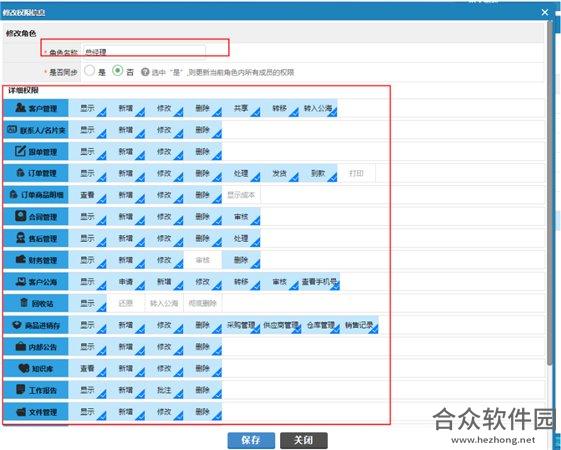The image size is (561, 450).
Task: Toggle 共享 permission in 客户管理 row
Action: coord(241,108)
